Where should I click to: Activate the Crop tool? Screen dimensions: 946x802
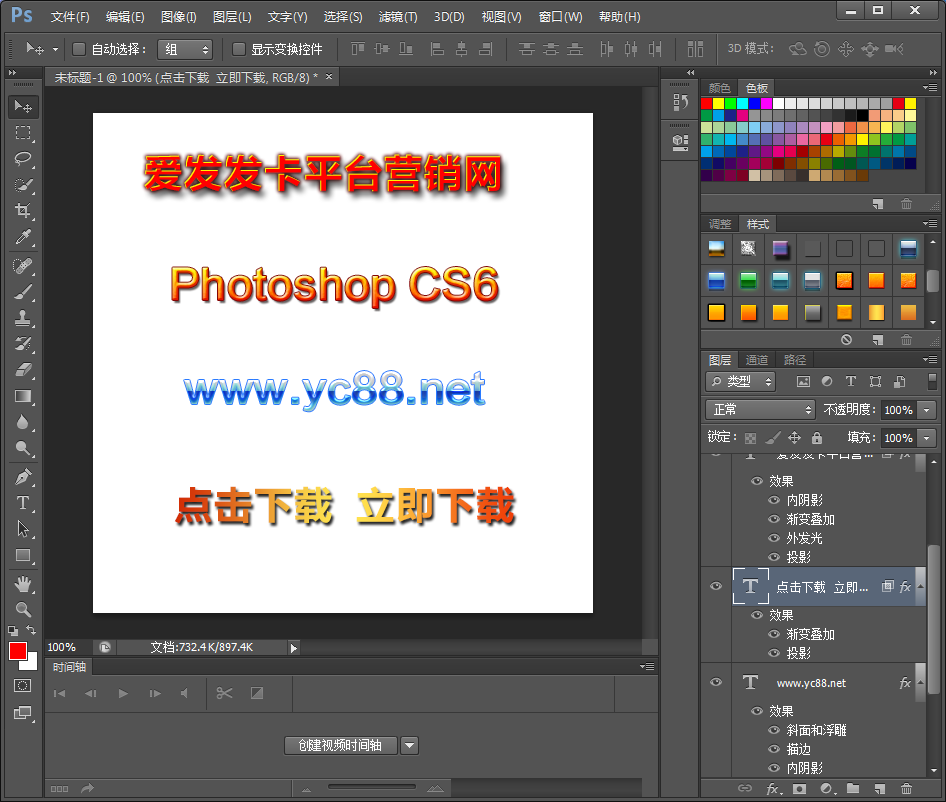click(x=23, y=211)
